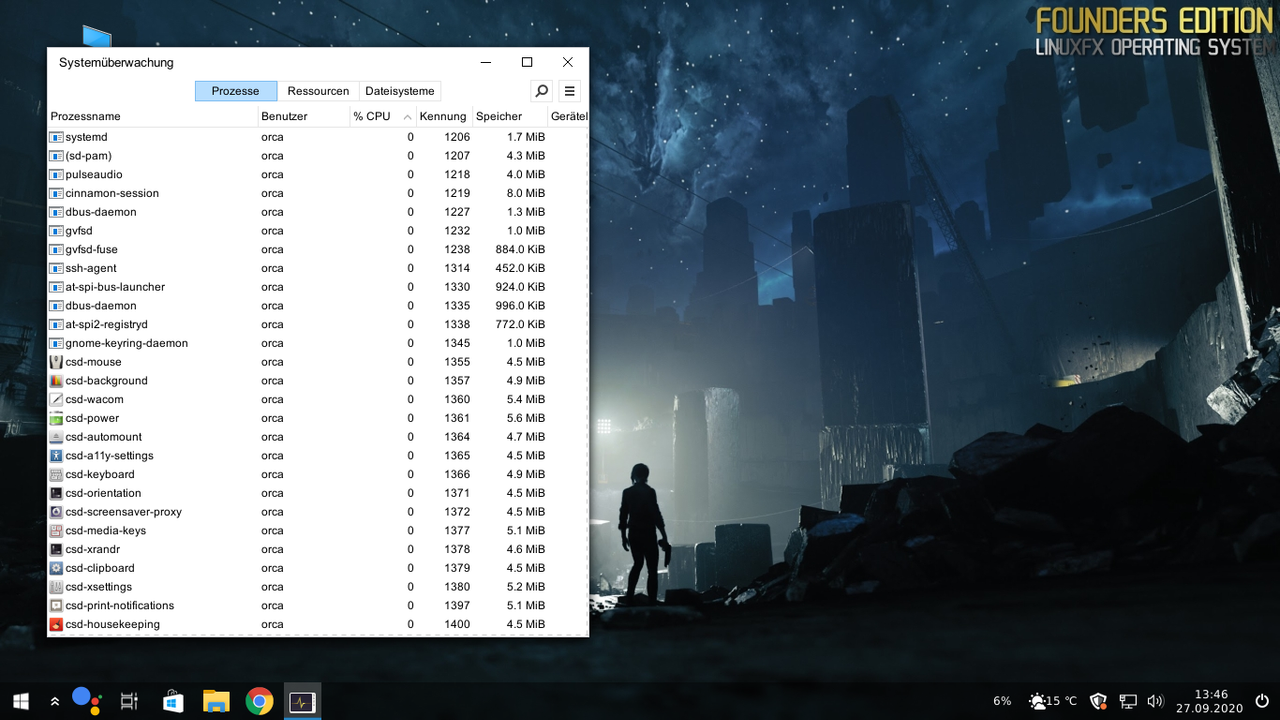
Task: Sort by the Kennung column header
Action: 444,116
